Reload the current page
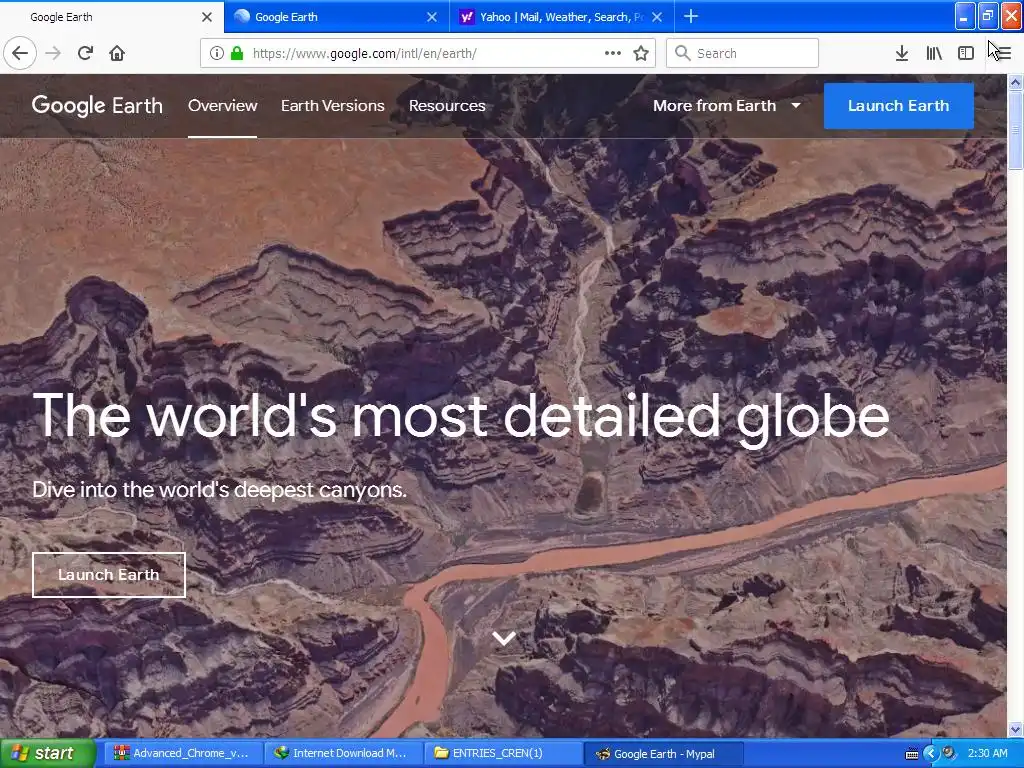The height and width of the screenshot is (768, 1024). click(x=85, y=54)
